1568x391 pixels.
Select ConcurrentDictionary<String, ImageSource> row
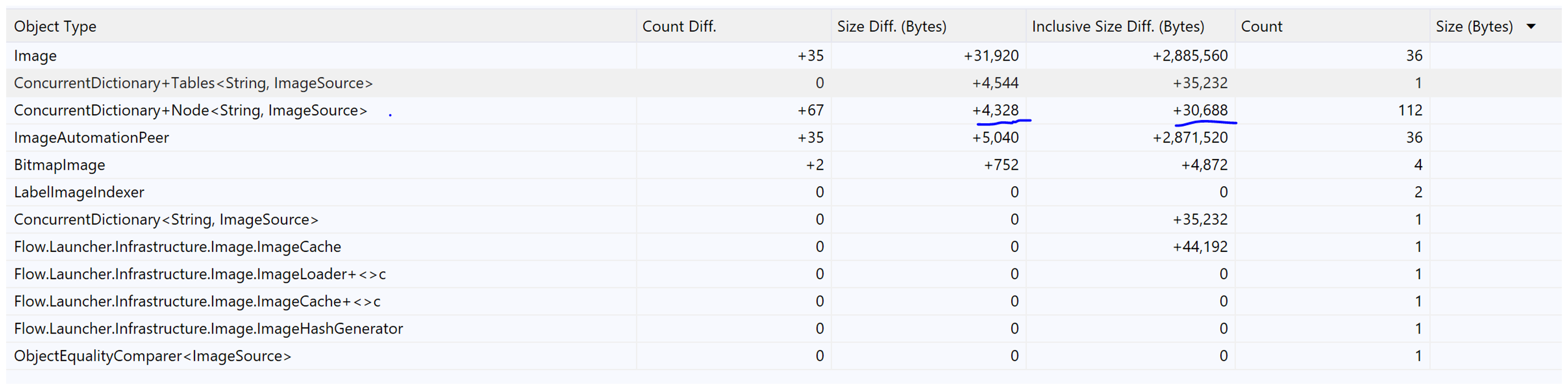[784, 220]
